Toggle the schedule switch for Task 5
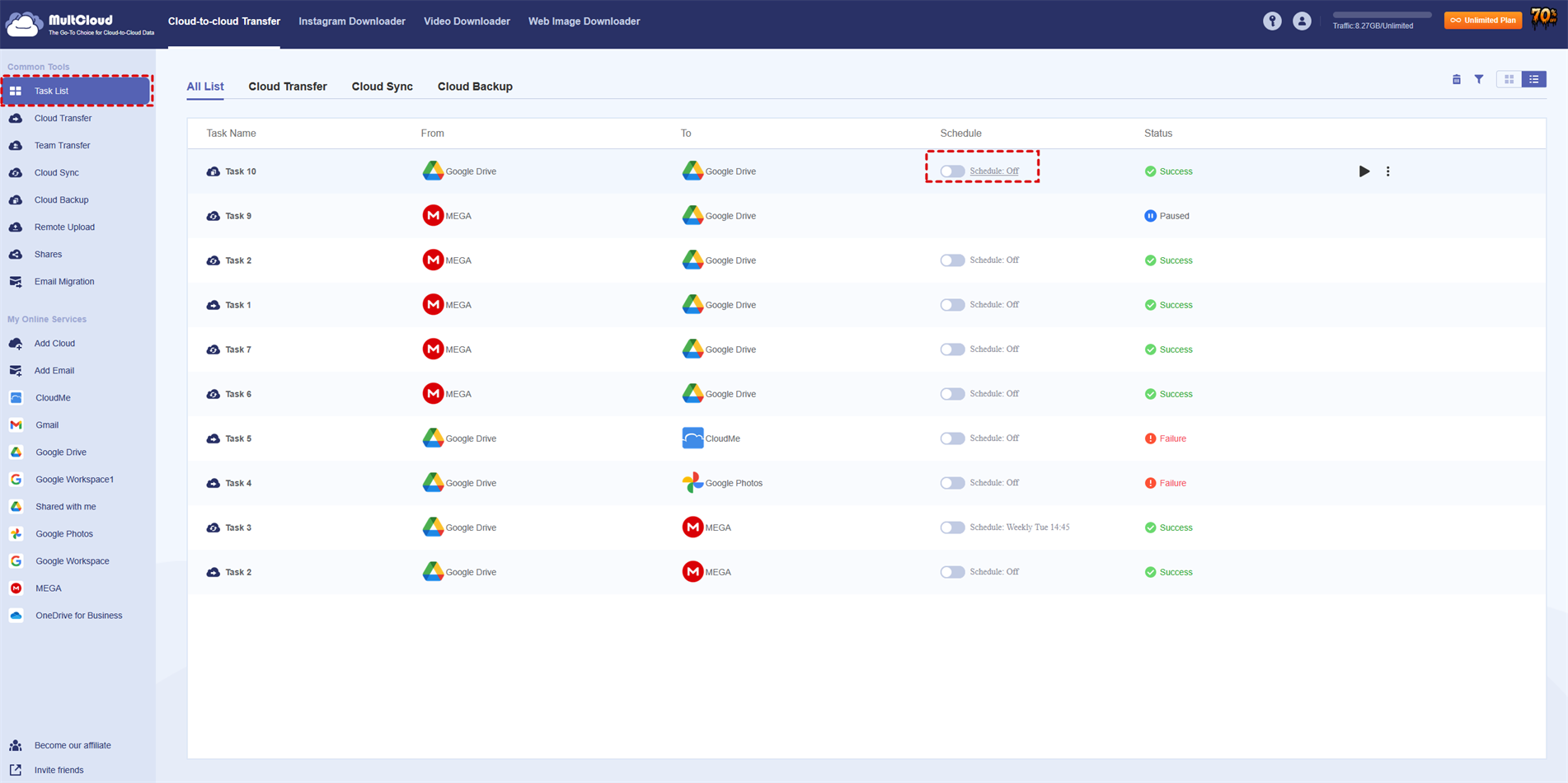Screen dimensions: 1568x783 pyautogui.click(x=952, y=438)
